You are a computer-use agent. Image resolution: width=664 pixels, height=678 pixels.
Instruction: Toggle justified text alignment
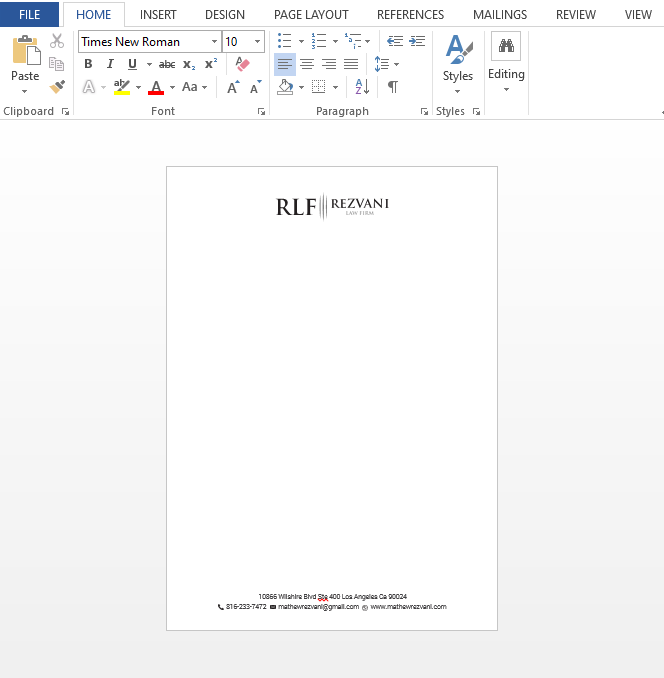351,64
